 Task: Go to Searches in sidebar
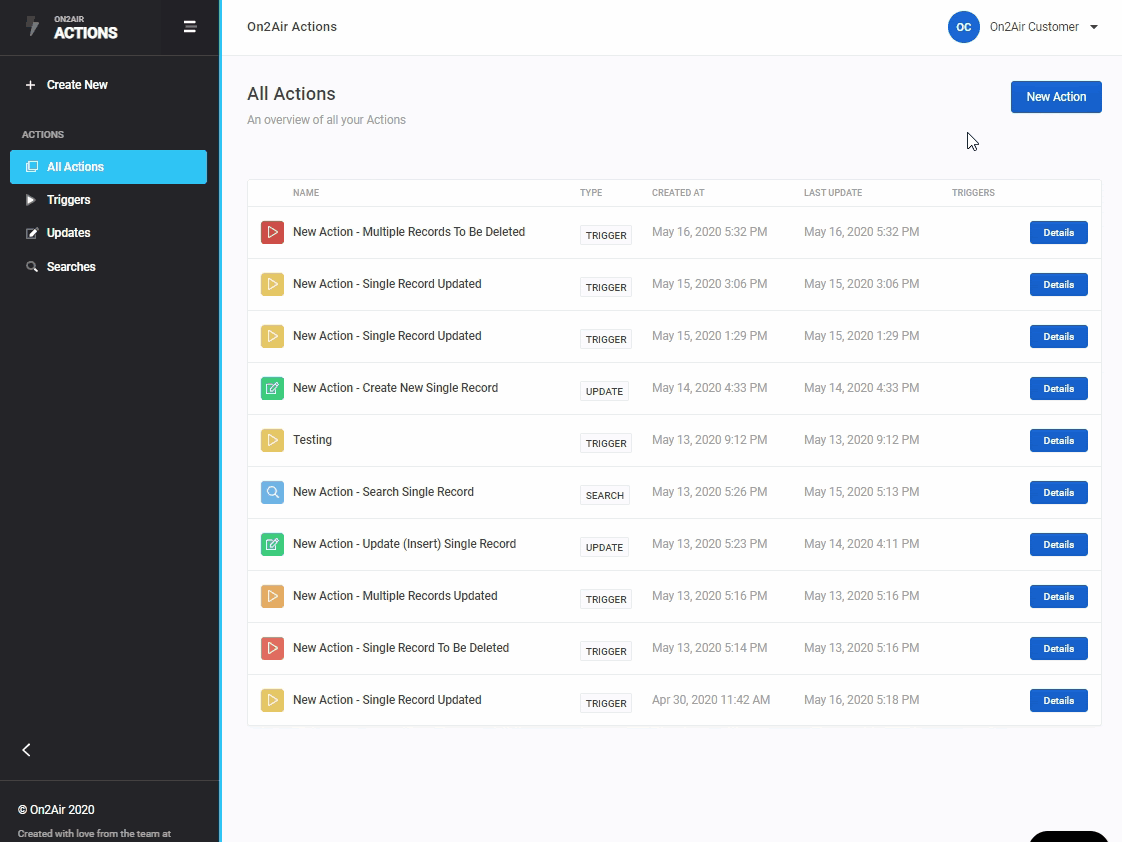[x=70, y=267]
